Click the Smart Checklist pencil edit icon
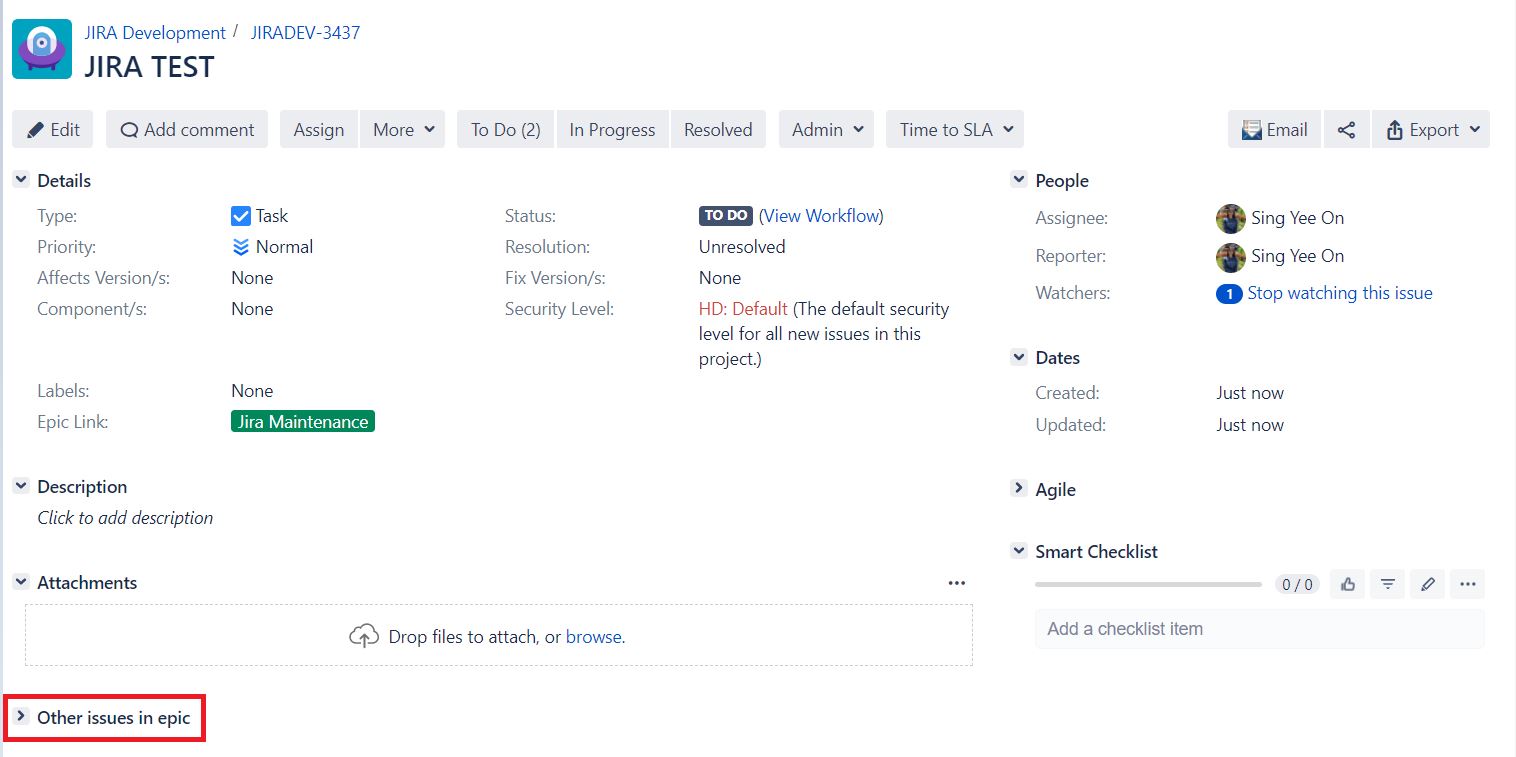Screen dimensions: 1516x757 [x=1428, y=584]
